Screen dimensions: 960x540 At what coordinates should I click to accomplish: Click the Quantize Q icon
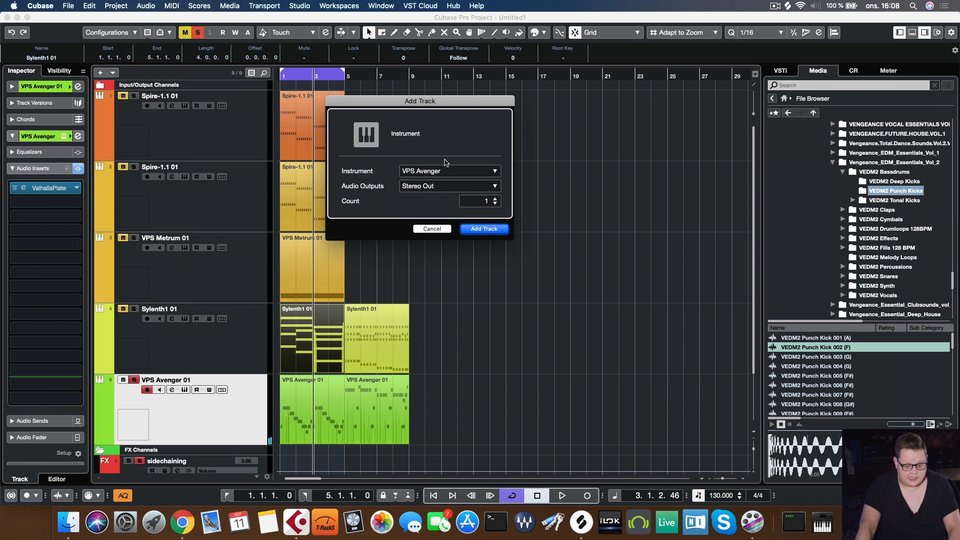(731, 32)
